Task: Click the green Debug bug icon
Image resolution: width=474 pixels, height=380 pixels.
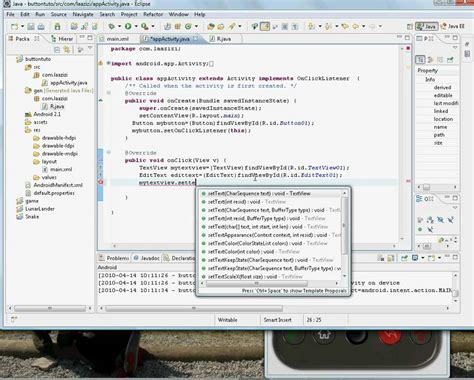Action: [111, 26]
